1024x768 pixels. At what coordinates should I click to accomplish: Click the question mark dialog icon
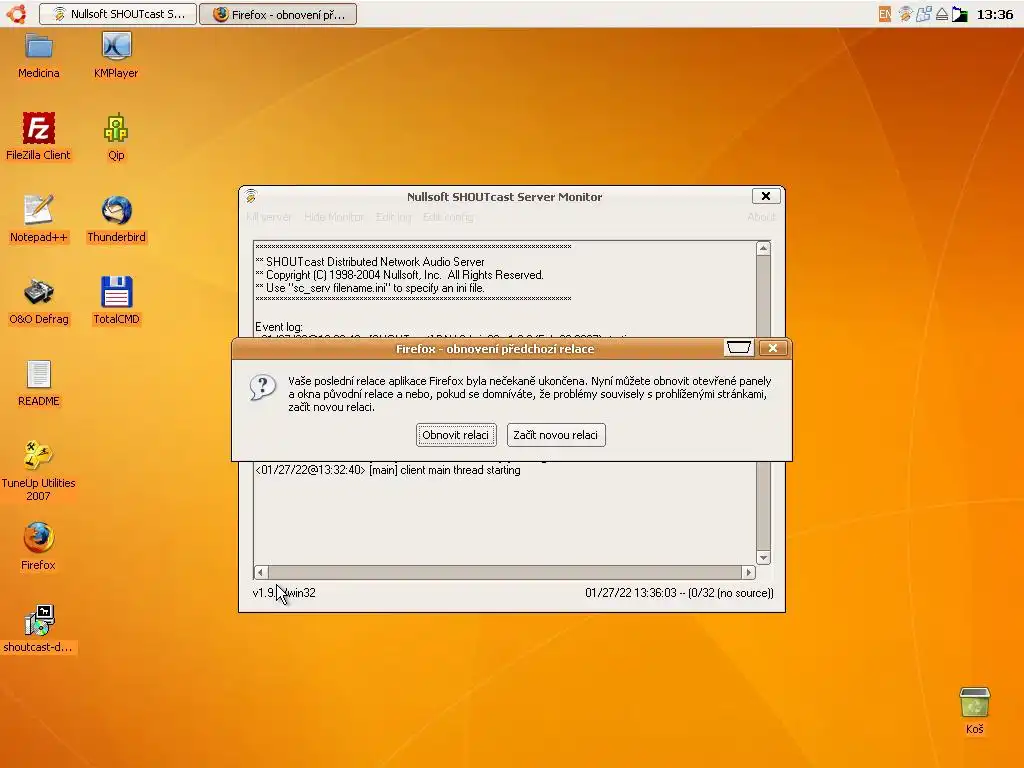click(x=263, y=387)
